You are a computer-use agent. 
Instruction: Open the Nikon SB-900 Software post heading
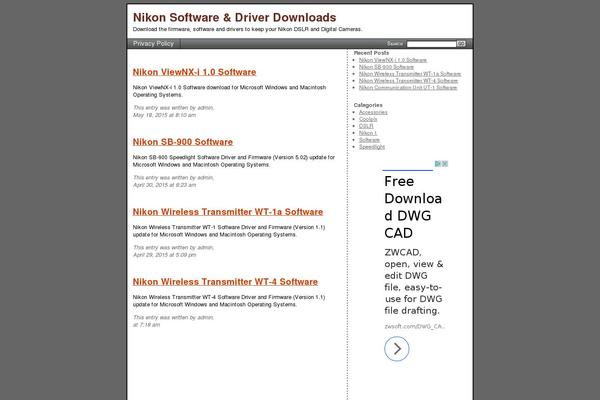tap(183, 142)
